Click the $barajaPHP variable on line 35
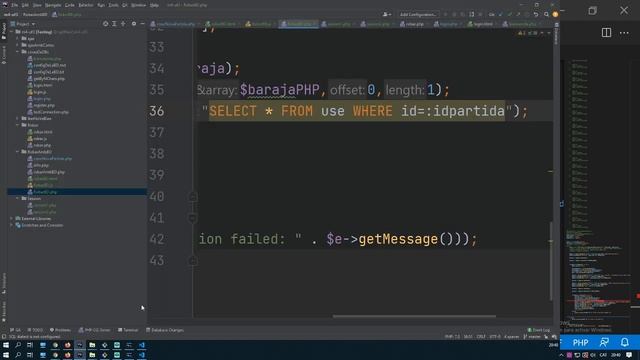 [279, 90]
